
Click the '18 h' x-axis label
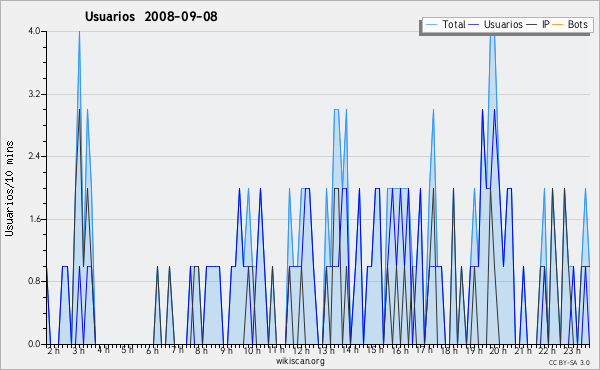tap(449, 350)
